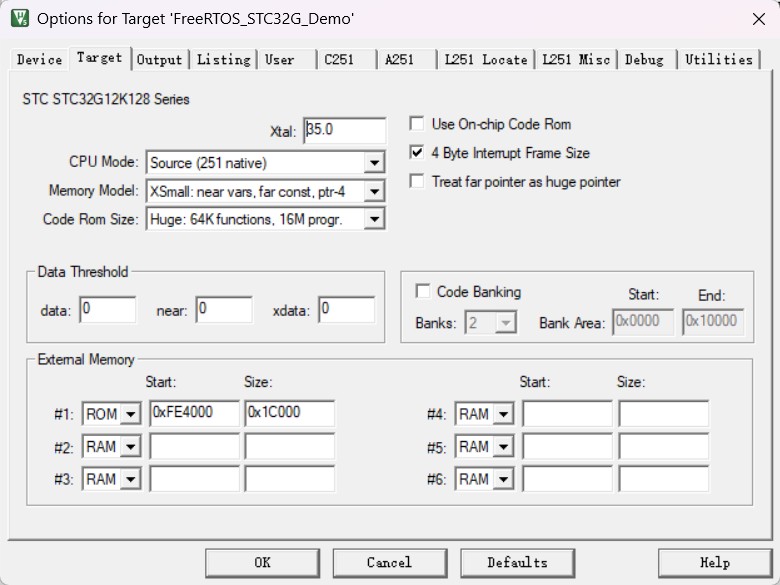The image size is (780, 585).
Task: Confirm settings with the OK button
Action: pos(263,563)
